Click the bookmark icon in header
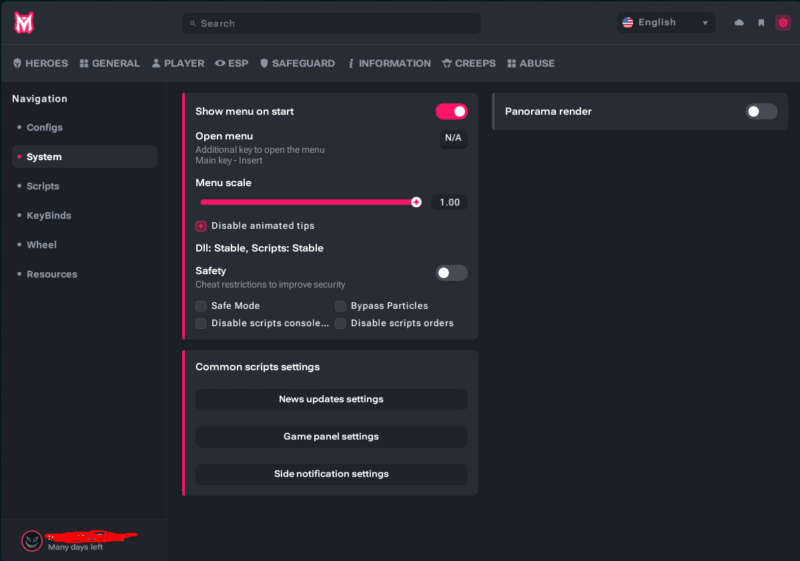Screen dimensions: 800x561 (761, 22)
